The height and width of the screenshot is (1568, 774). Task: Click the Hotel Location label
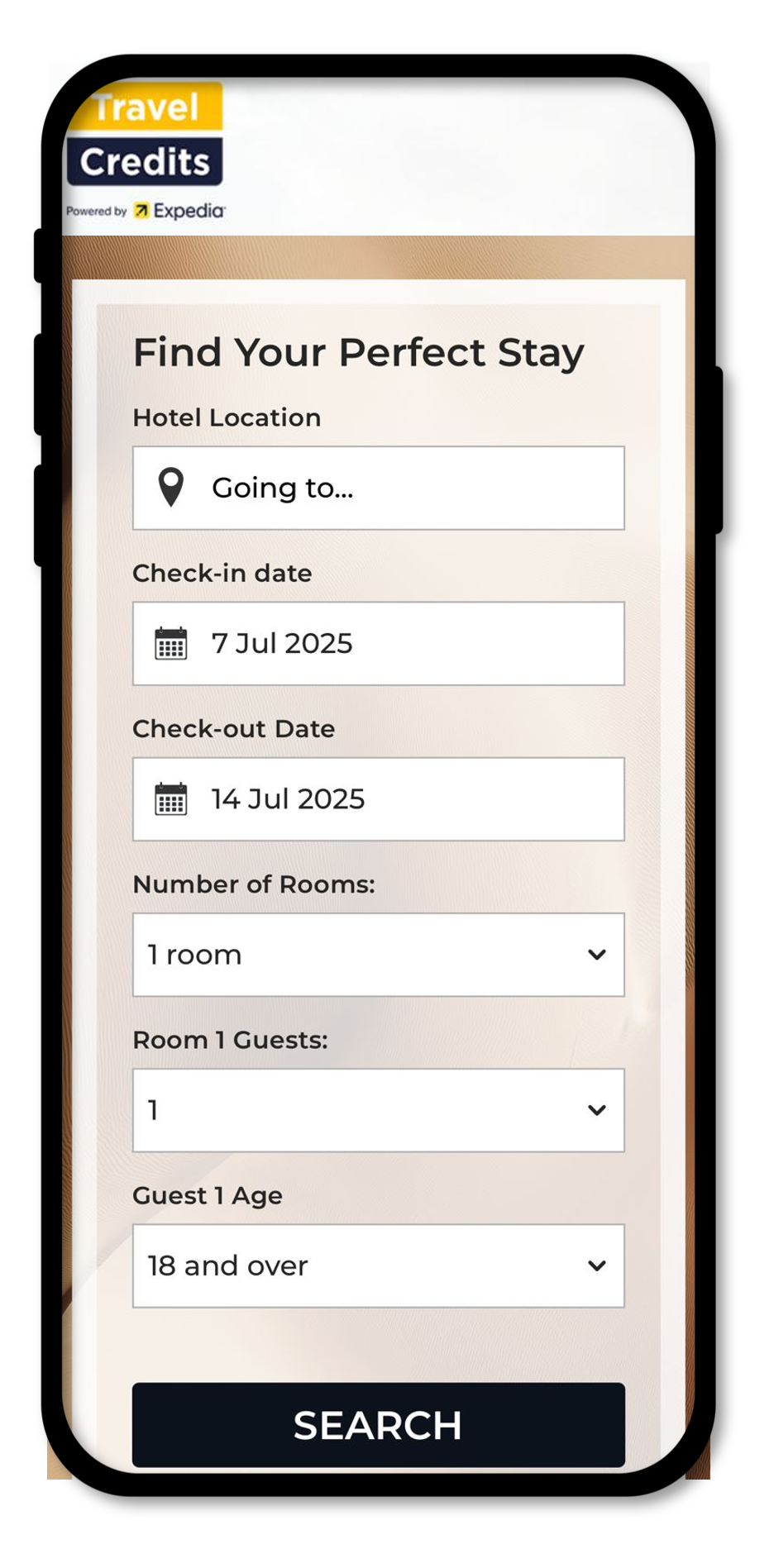(x=227, y=417)
